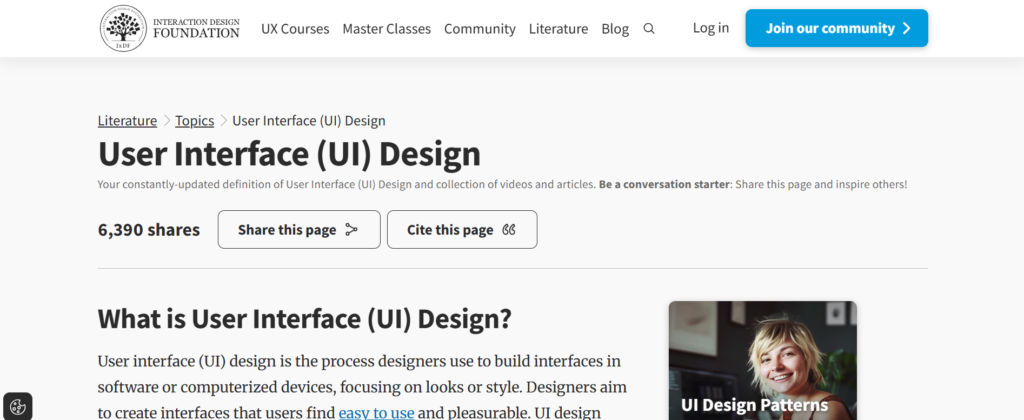Click the Interaction Design Foundation logo
The image size is (1024, 420).
[170, 28]
